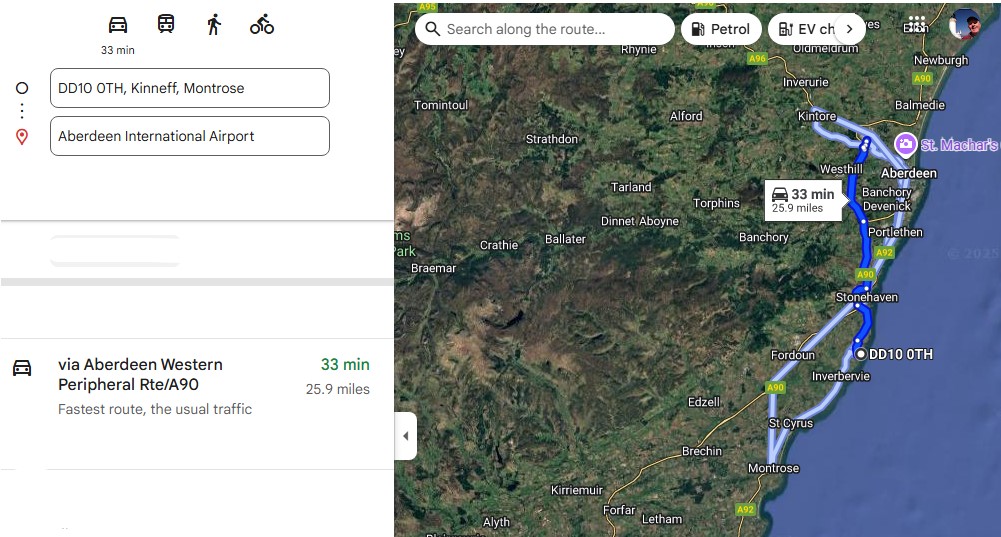Click the search magnifier icon on map

tap(433, 29)
